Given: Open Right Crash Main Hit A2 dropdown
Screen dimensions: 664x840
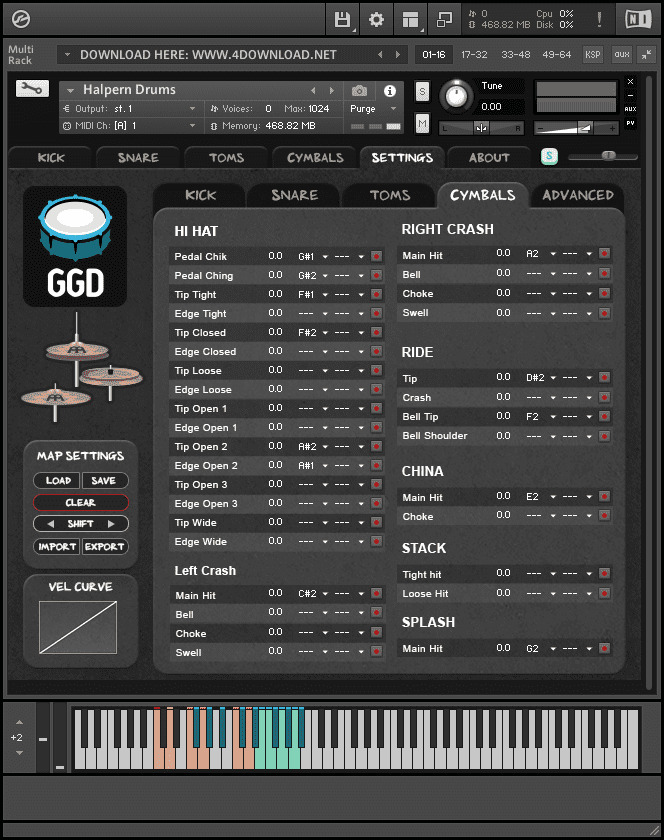Looking at the screenshot, I should coord(541,253).
